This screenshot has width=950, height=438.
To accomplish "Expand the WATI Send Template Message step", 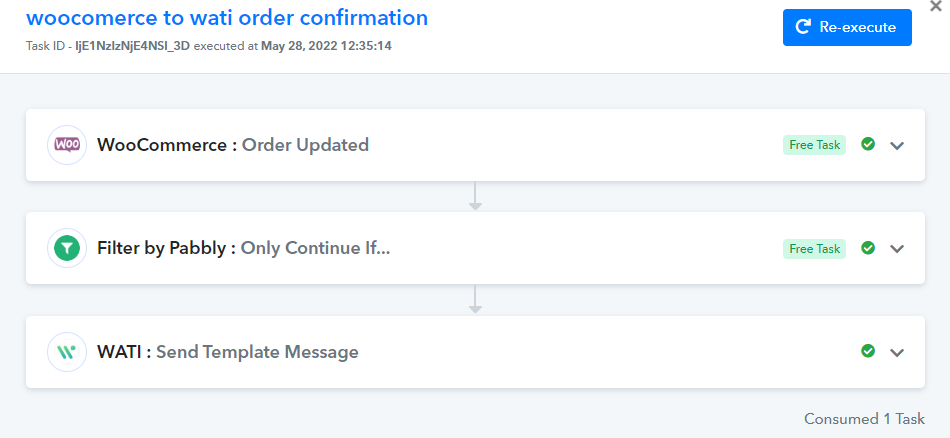I will point(897,353).
